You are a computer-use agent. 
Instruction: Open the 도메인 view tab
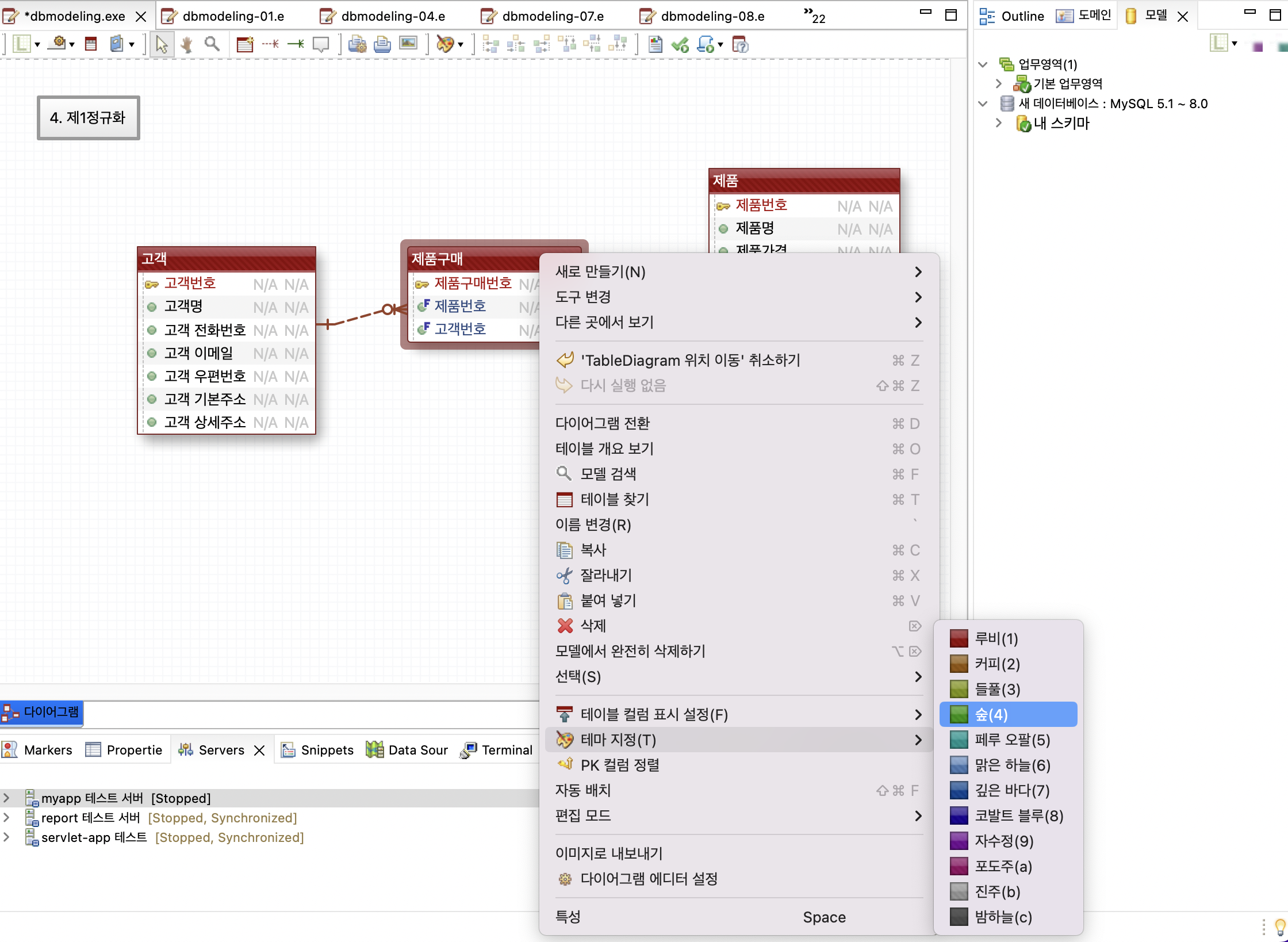(x=1084, y=16)
